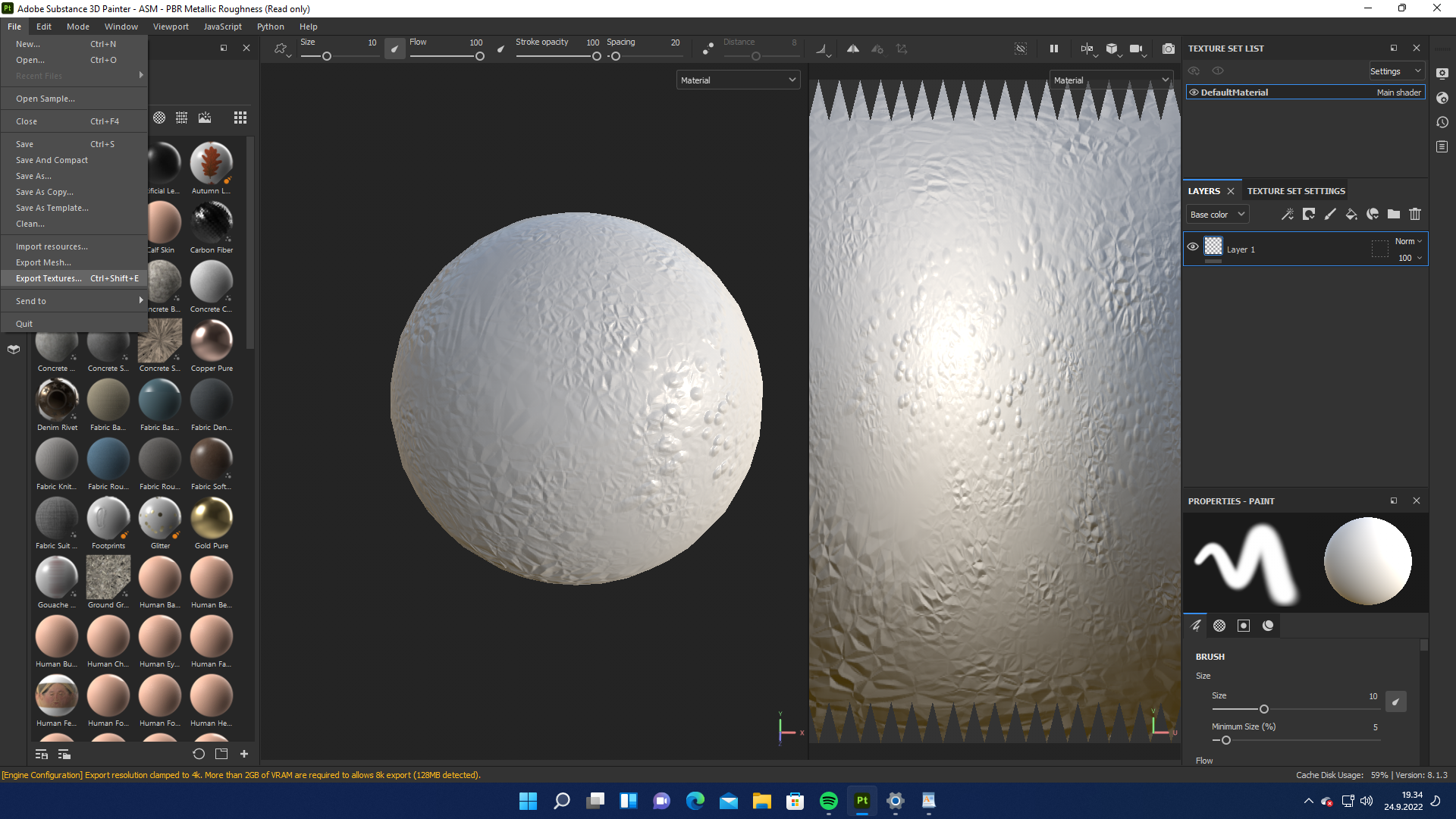This screenshot has height=819, width=1456.
Task: Add a fill layer with the bucket icon
Action: (x=1351, y=214)
